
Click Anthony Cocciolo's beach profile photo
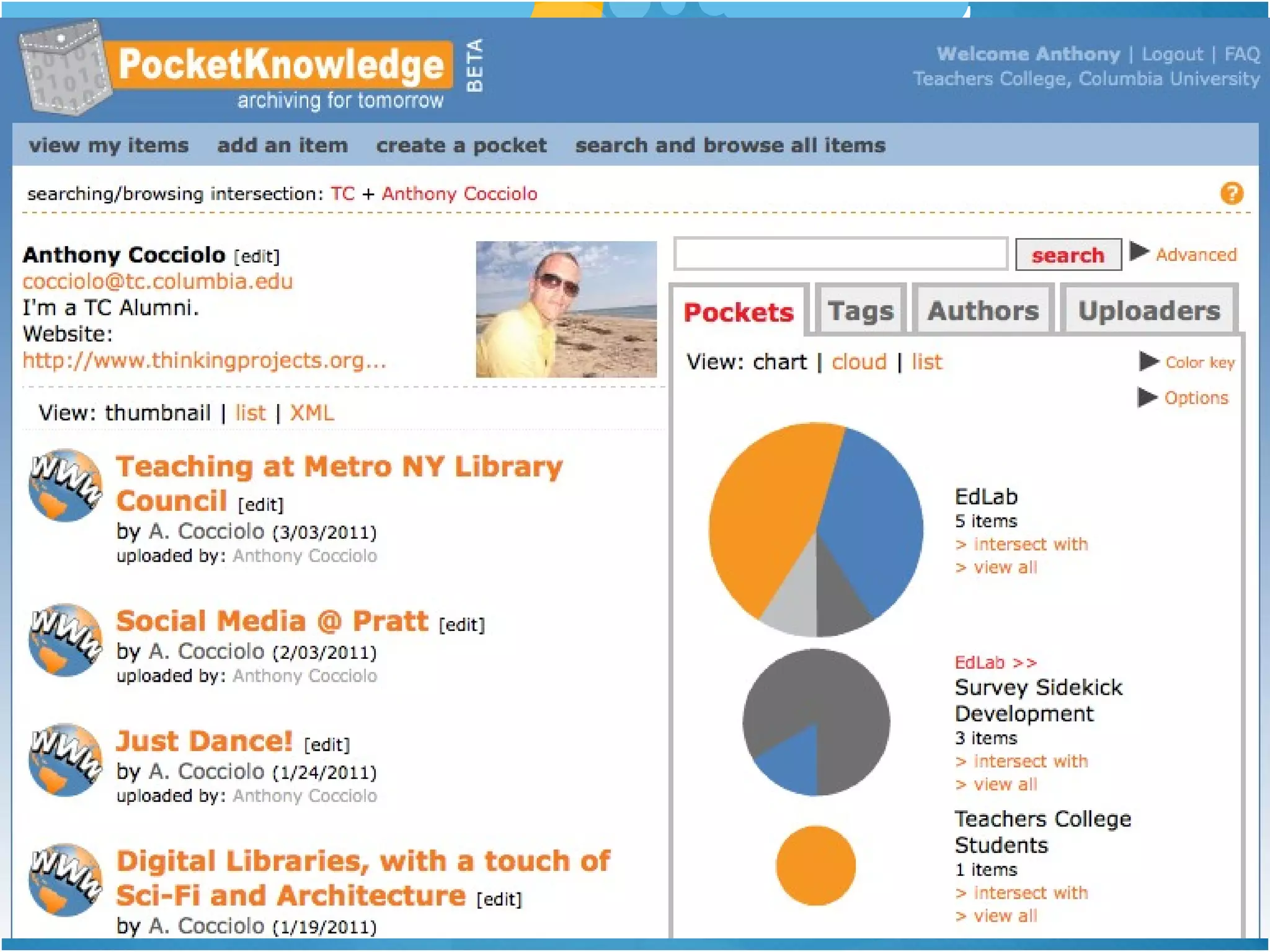point(566,309)
